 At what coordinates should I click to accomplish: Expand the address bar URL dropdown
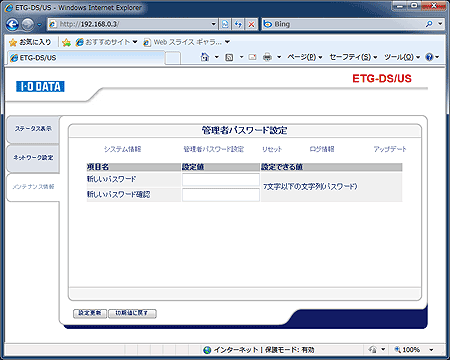coord(214,24)
